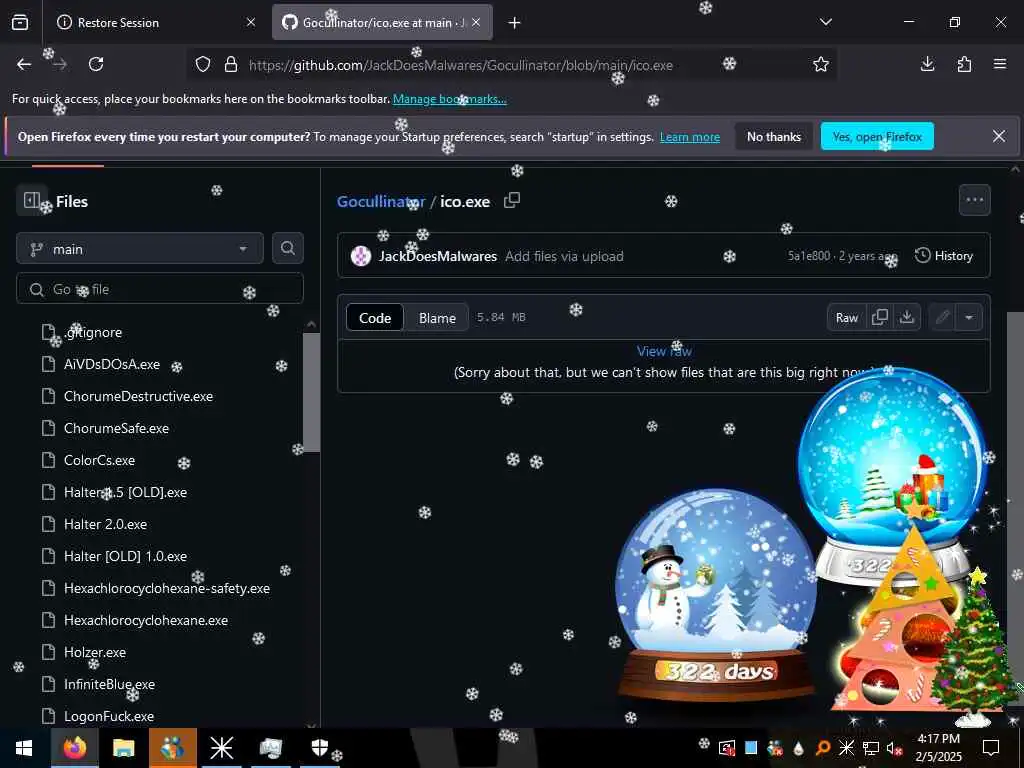Close the Restore Session tab
Screen dimensions: 1024x768
point(251,23)
